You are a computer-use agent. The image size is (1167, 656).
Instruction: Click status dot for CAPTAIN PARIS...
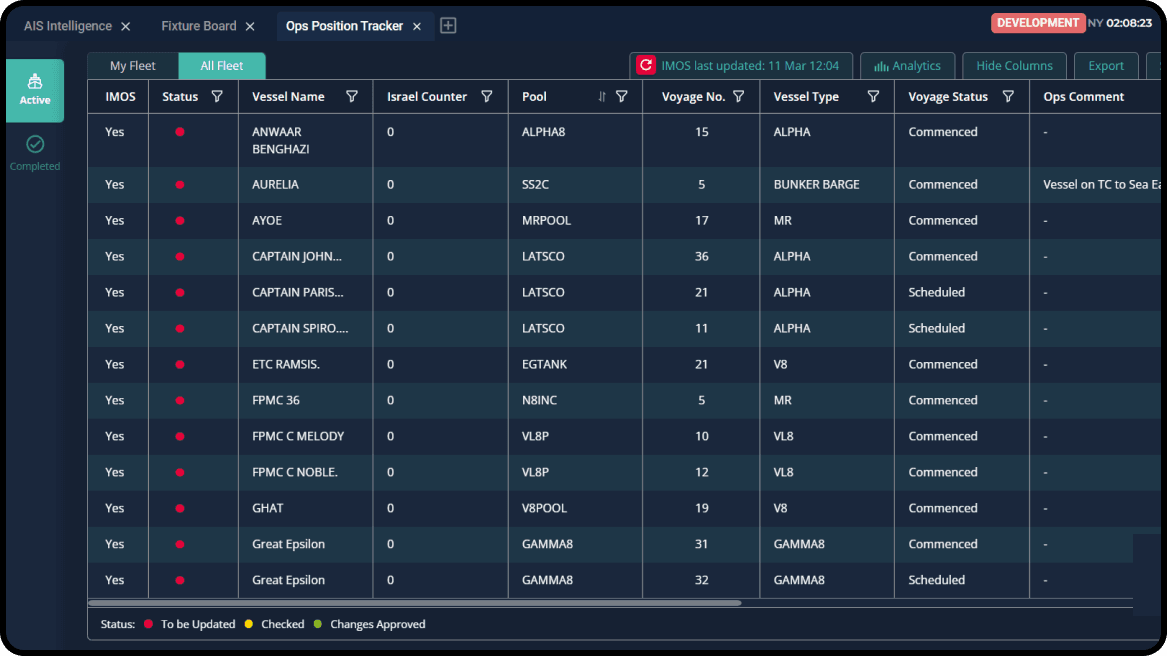[x=179, y=293]
